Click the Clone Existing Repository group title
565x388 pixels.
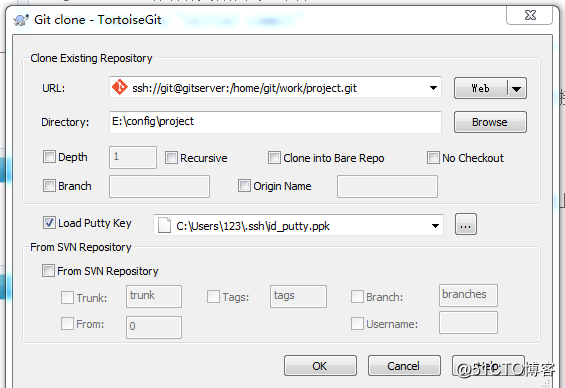click(x=91, y=58)
